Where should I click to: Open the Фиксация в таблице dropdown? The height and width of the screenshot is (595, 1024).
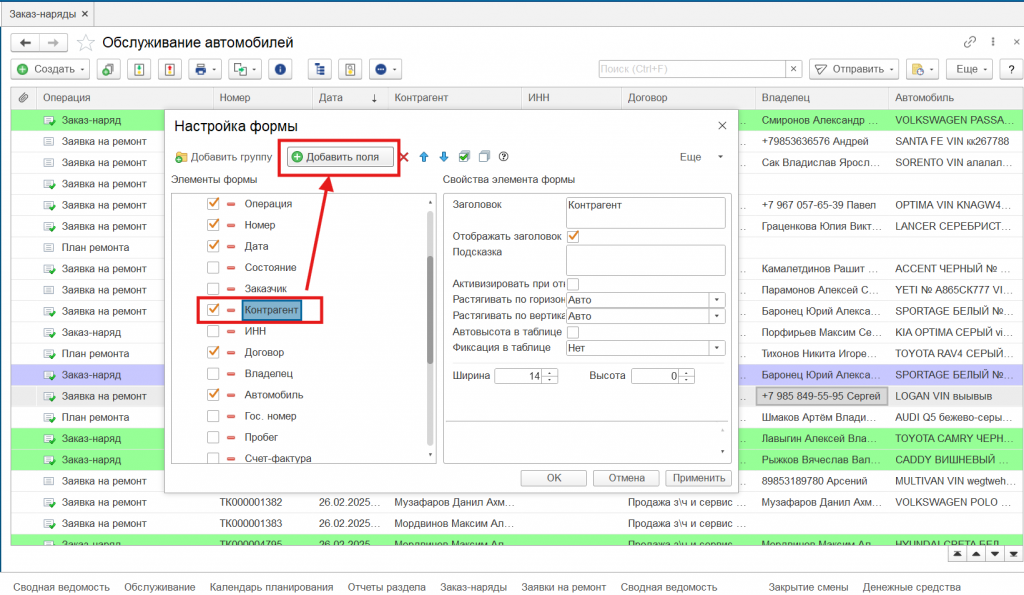pos(716,348)
